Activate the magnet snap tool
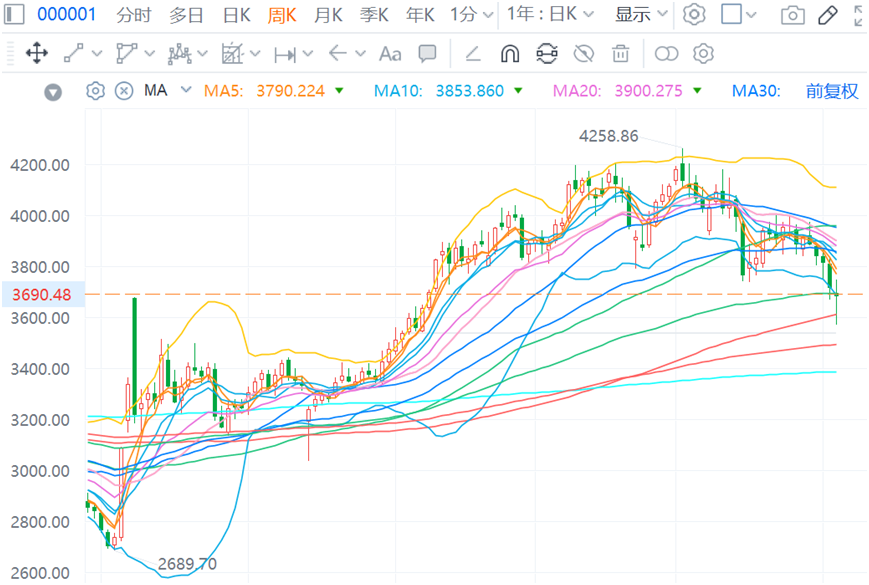The height and width of the screenshot is (585, 869). [x=509, y=54]
